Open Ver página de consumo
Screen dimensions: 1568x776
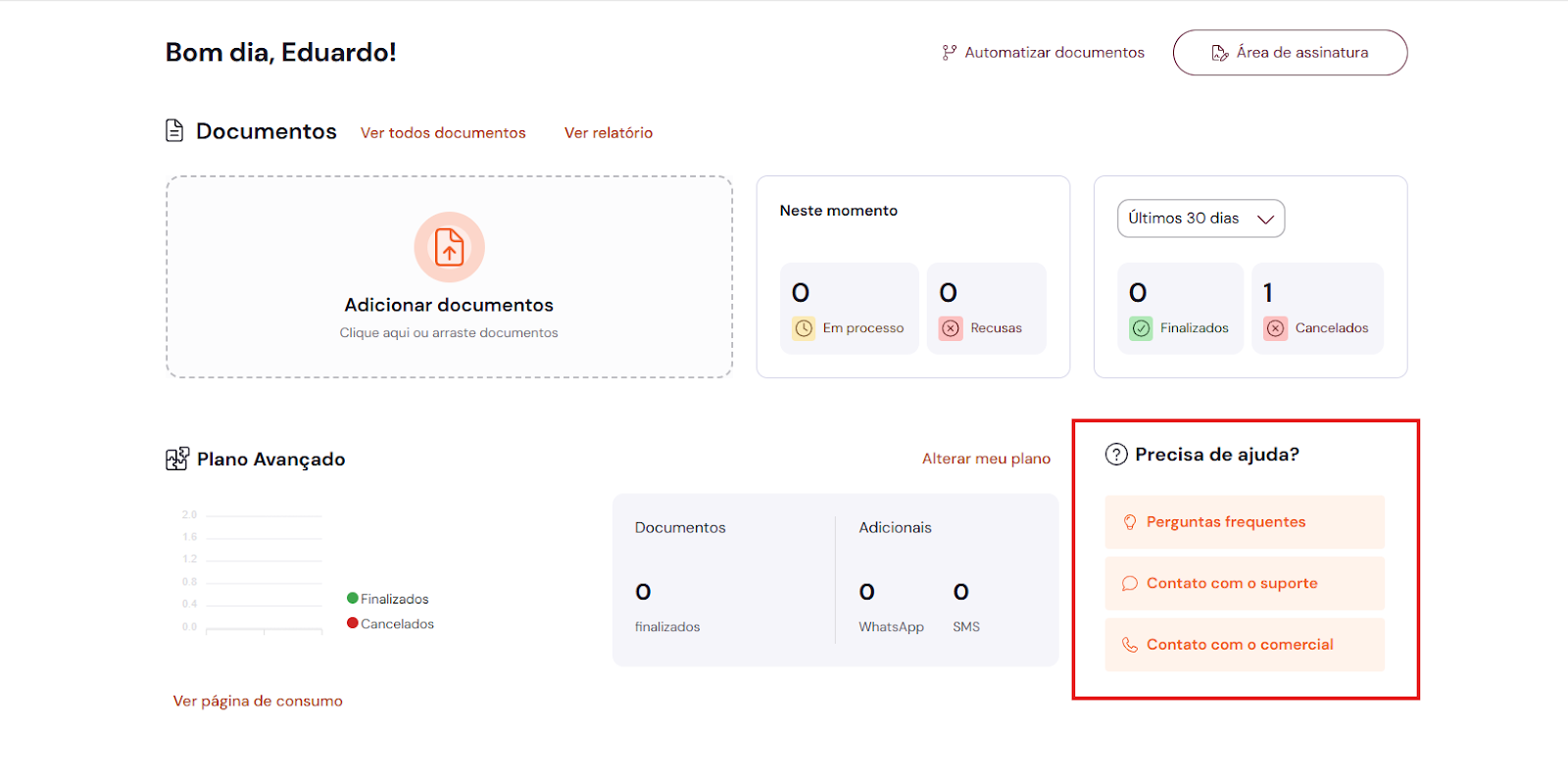click(258, 702)
